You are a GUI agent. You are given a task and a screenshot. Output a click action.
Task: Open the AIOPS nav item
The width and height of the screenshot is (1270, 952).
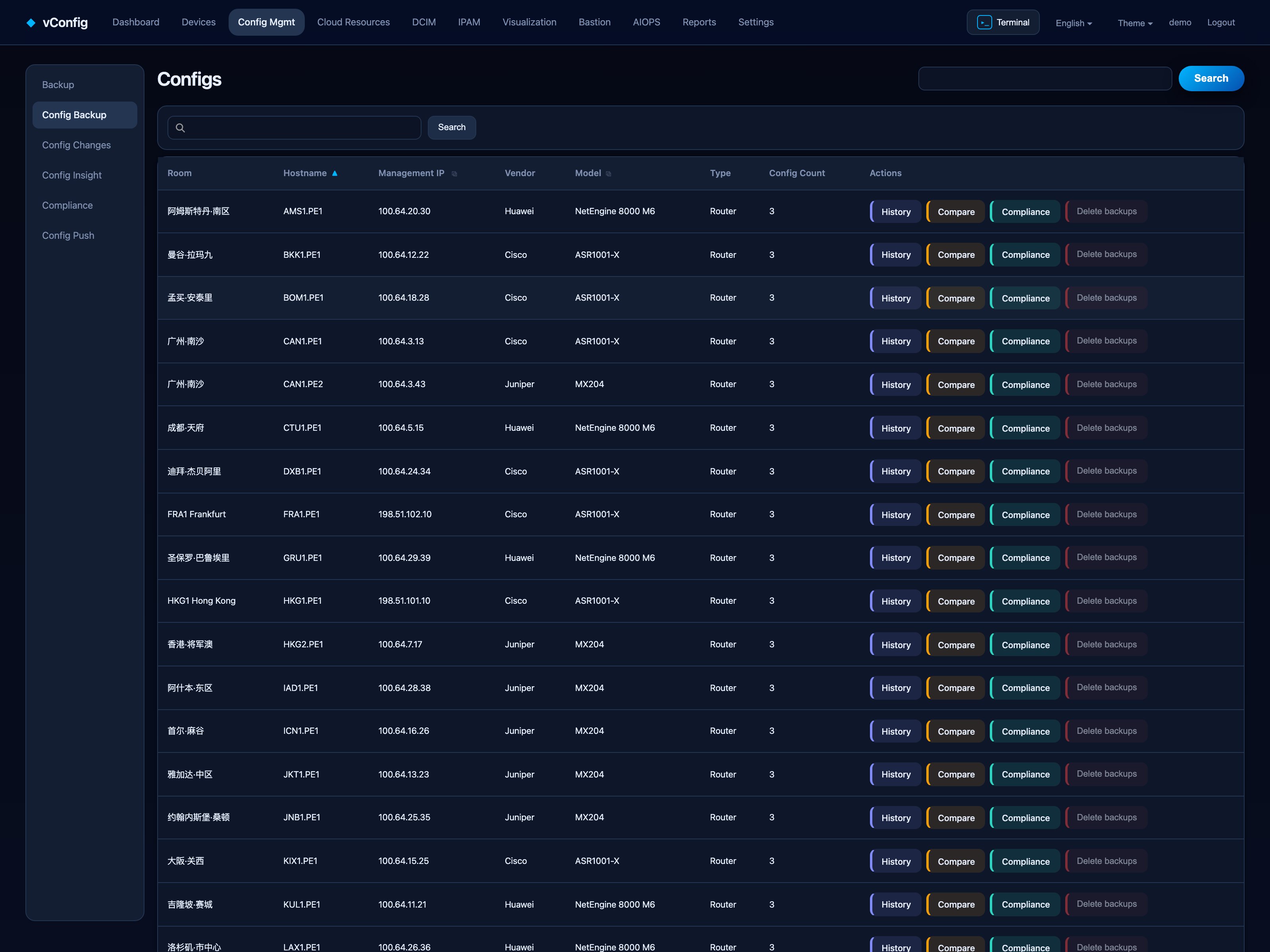point(647,22)
